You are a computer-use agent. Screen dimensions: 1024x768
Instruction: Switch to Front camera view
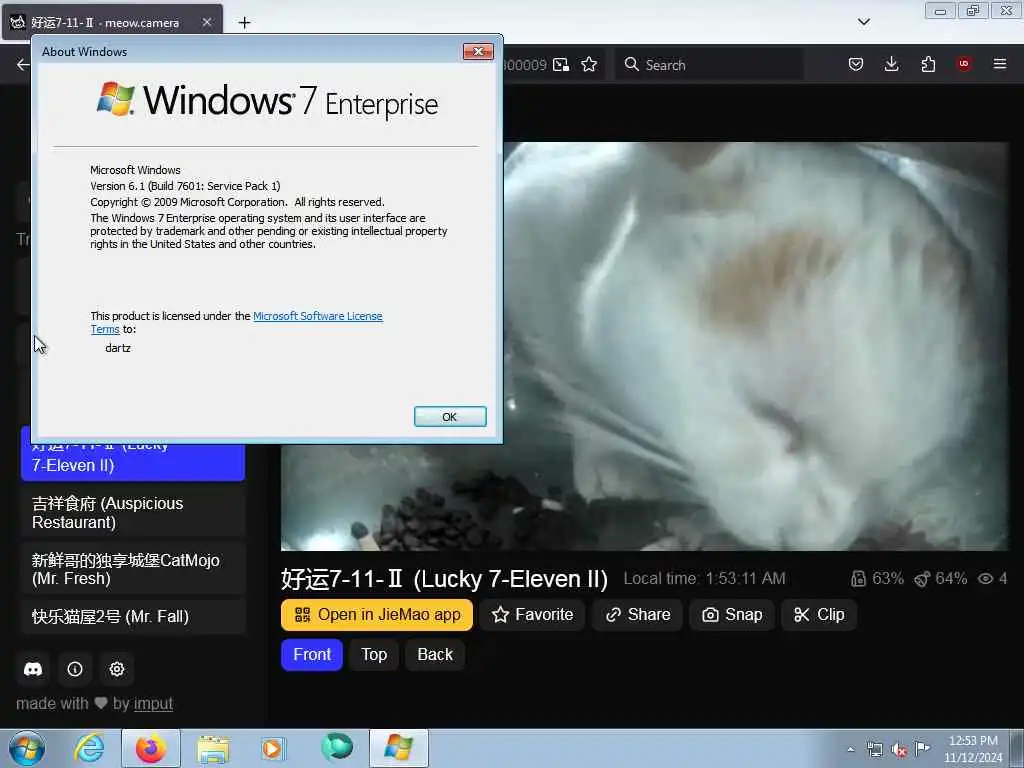point(312,654)
